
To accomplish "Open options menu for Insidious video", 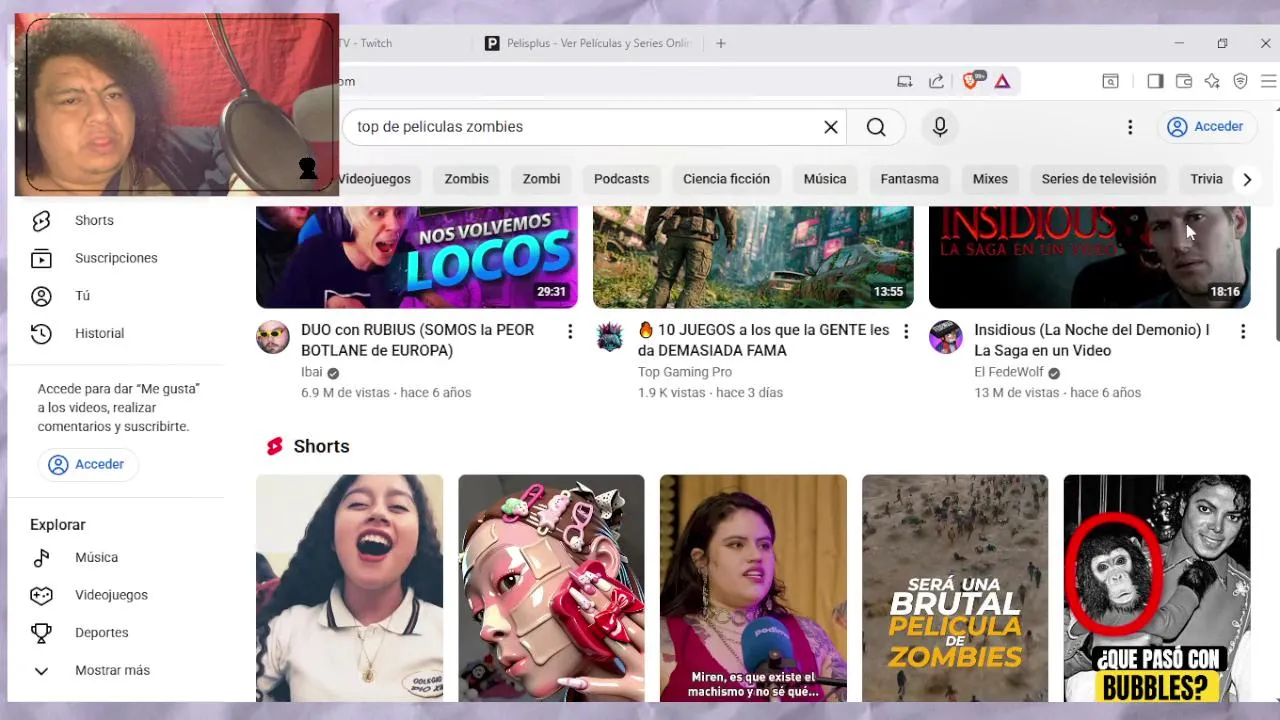I will pyautogui.click(x=1243, y=331).
